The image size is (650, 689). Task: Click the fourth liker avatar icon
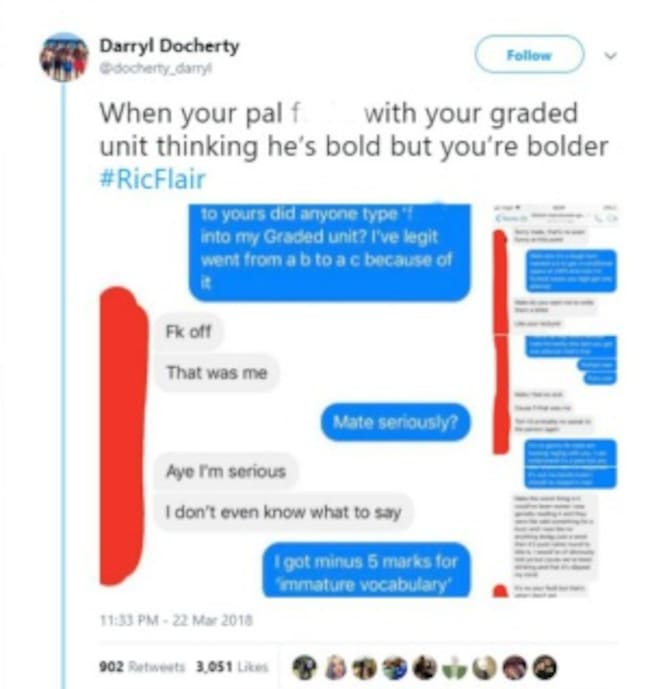395,667
